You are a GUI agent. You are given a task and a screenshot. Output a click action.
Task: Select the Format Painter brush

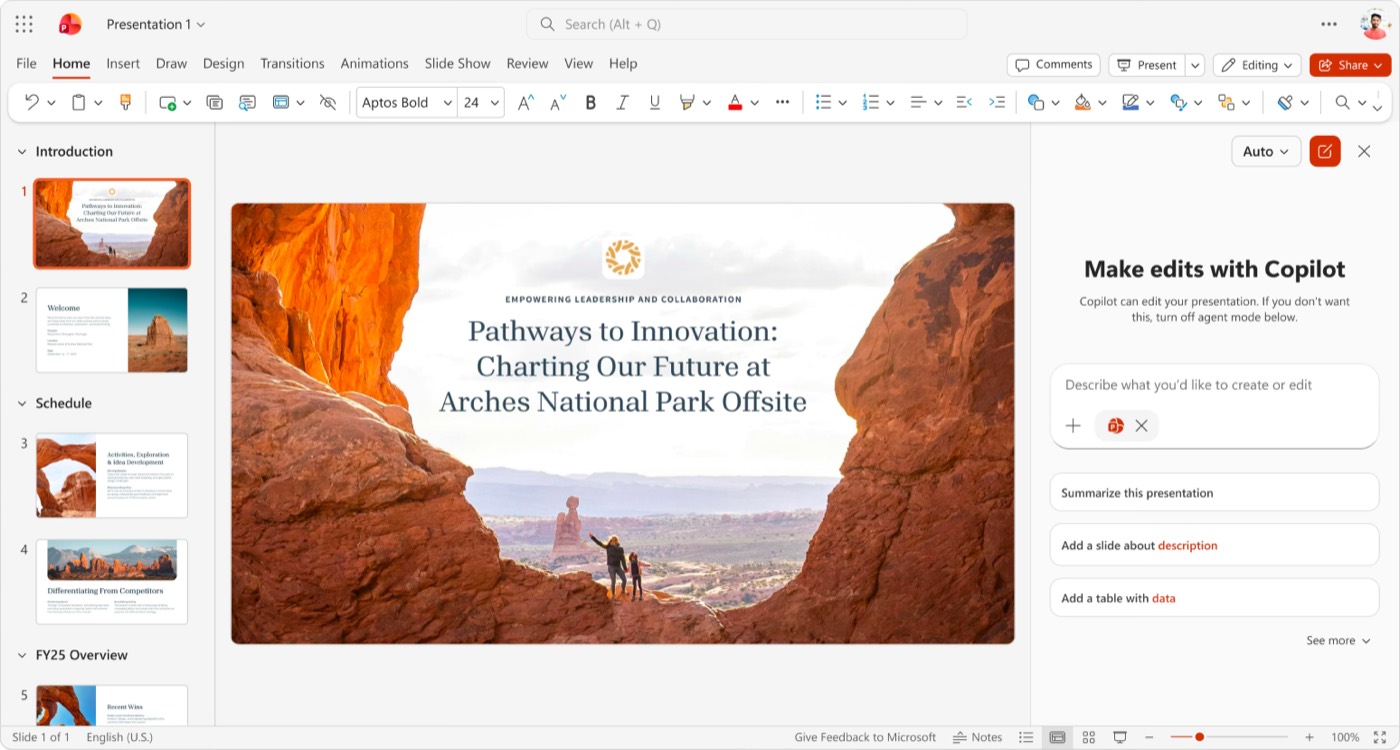pos(125,102)
